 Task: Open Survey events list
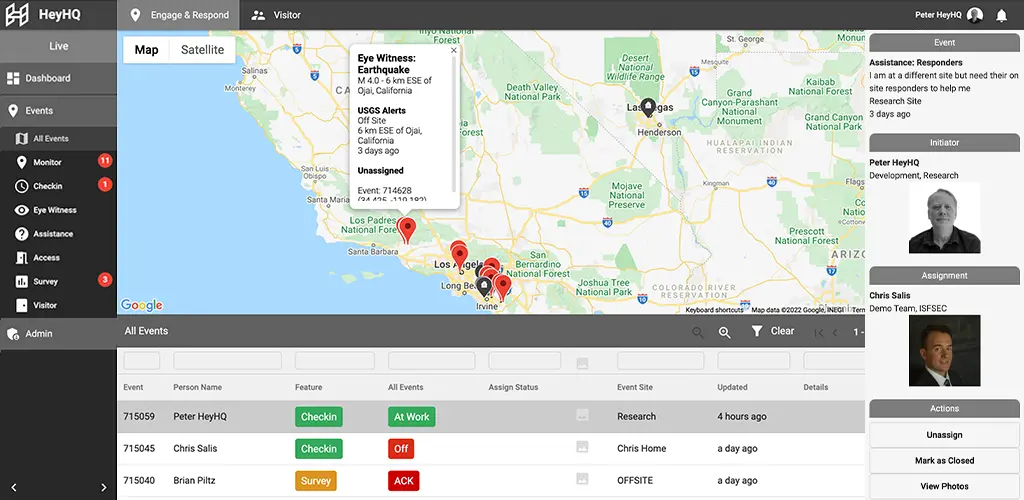pos(46,281)
